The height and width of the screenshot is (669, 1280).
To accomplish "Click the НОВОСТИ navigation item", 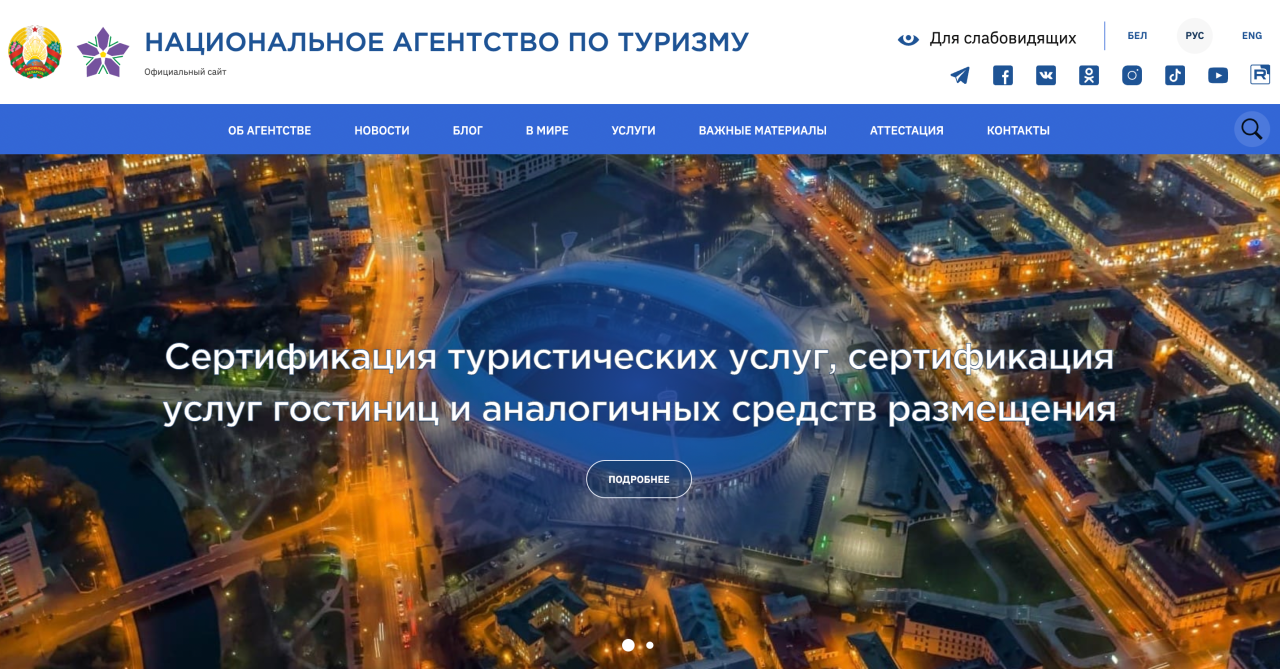I will tap(381, 129).
